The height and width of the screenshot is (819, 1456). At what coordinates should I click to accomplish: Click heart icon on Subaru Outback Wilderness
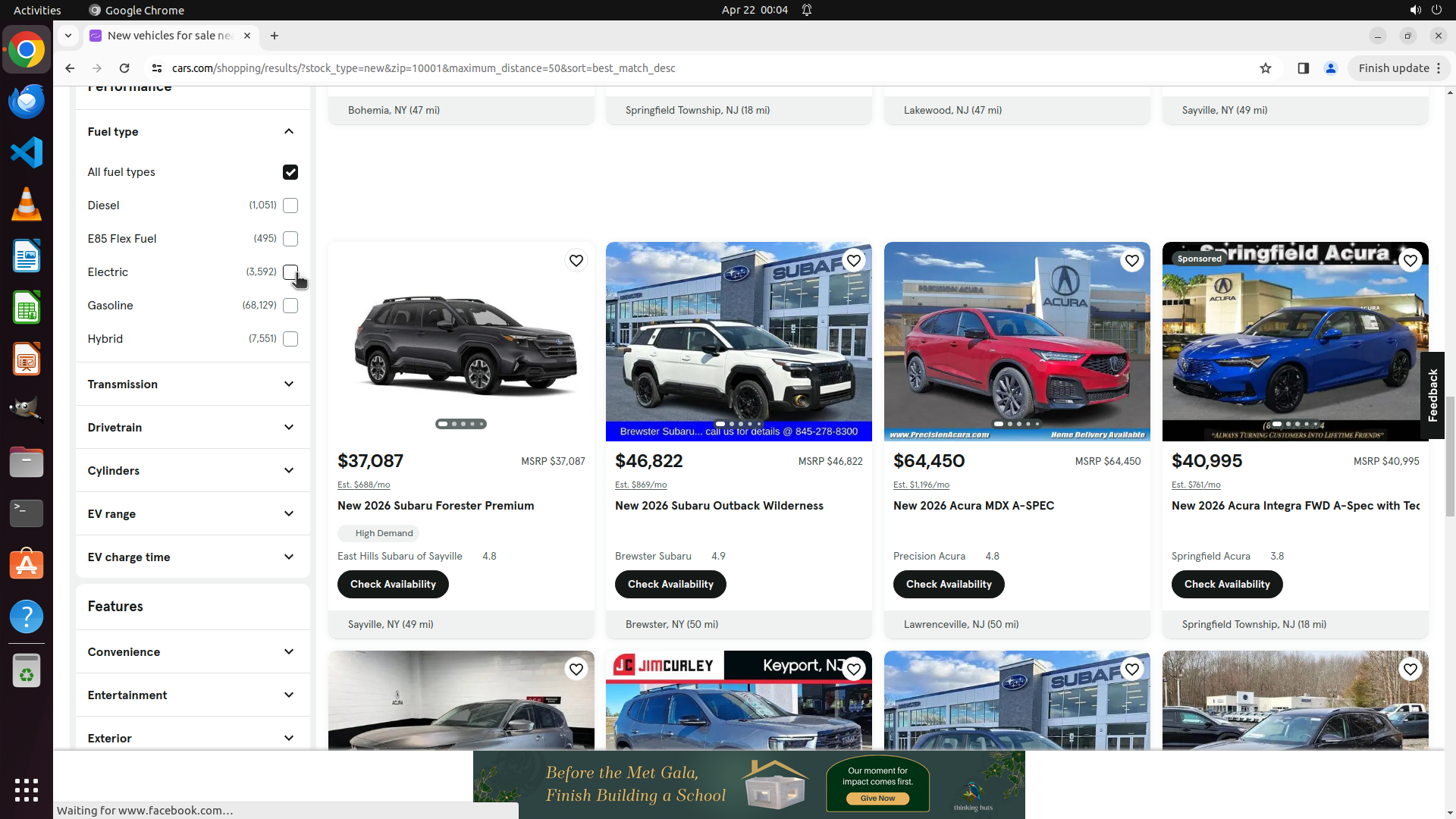pos(853,261)
